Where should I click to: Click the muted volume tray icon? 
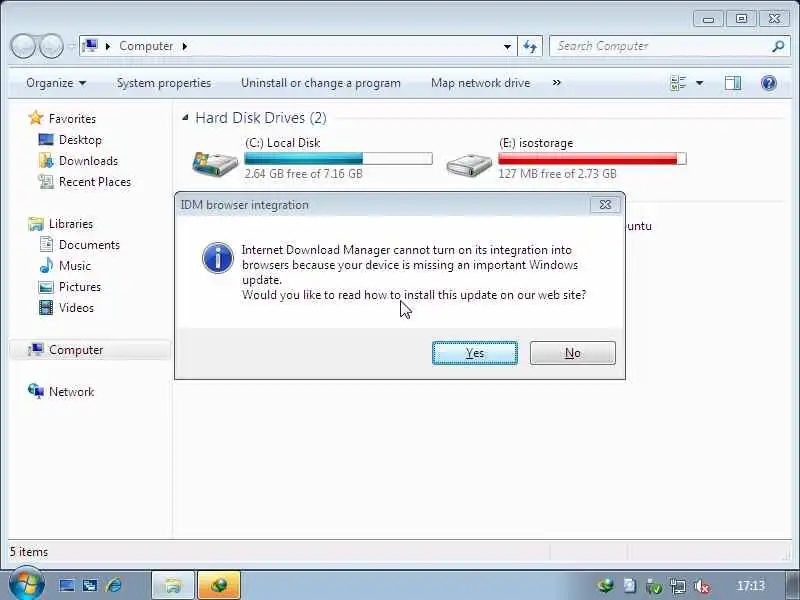click(x=702, y=586)
